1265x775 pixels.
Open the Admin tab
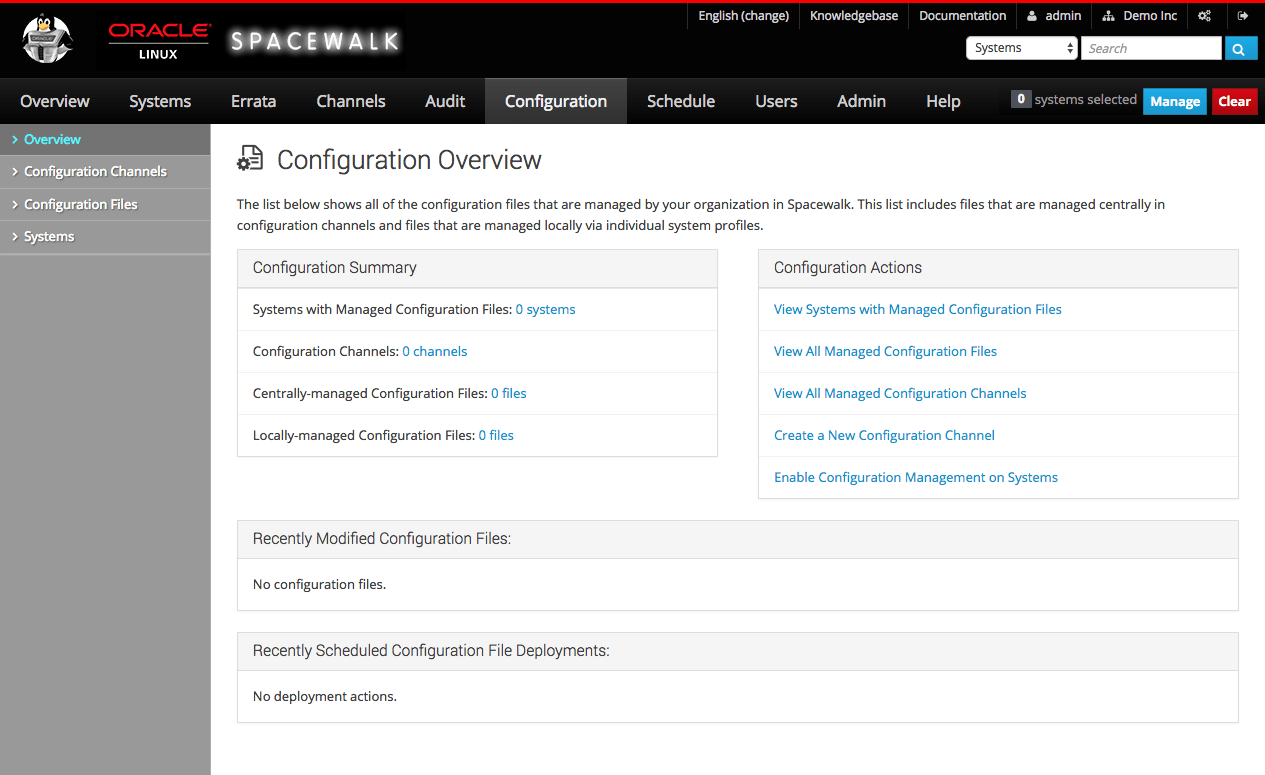861,101
